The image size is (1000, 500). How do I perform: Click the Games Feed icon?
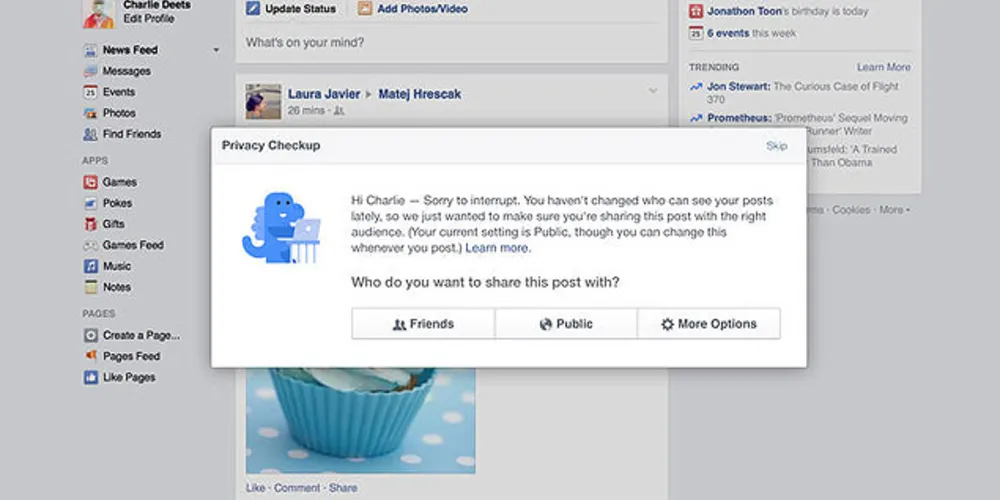tap(91, 245)
